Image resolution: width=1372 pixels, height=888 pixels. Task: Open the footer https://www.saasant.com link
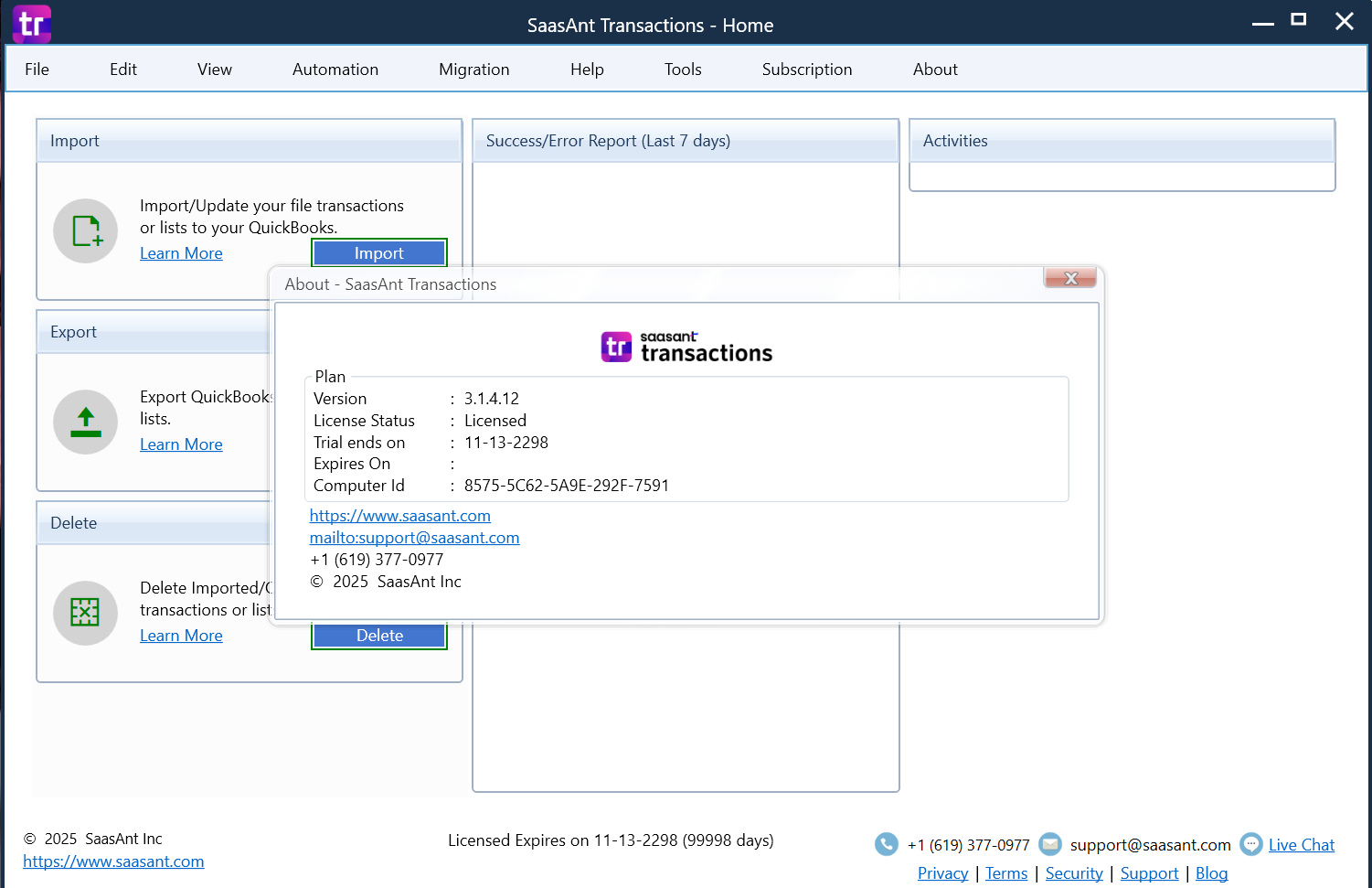113,861
